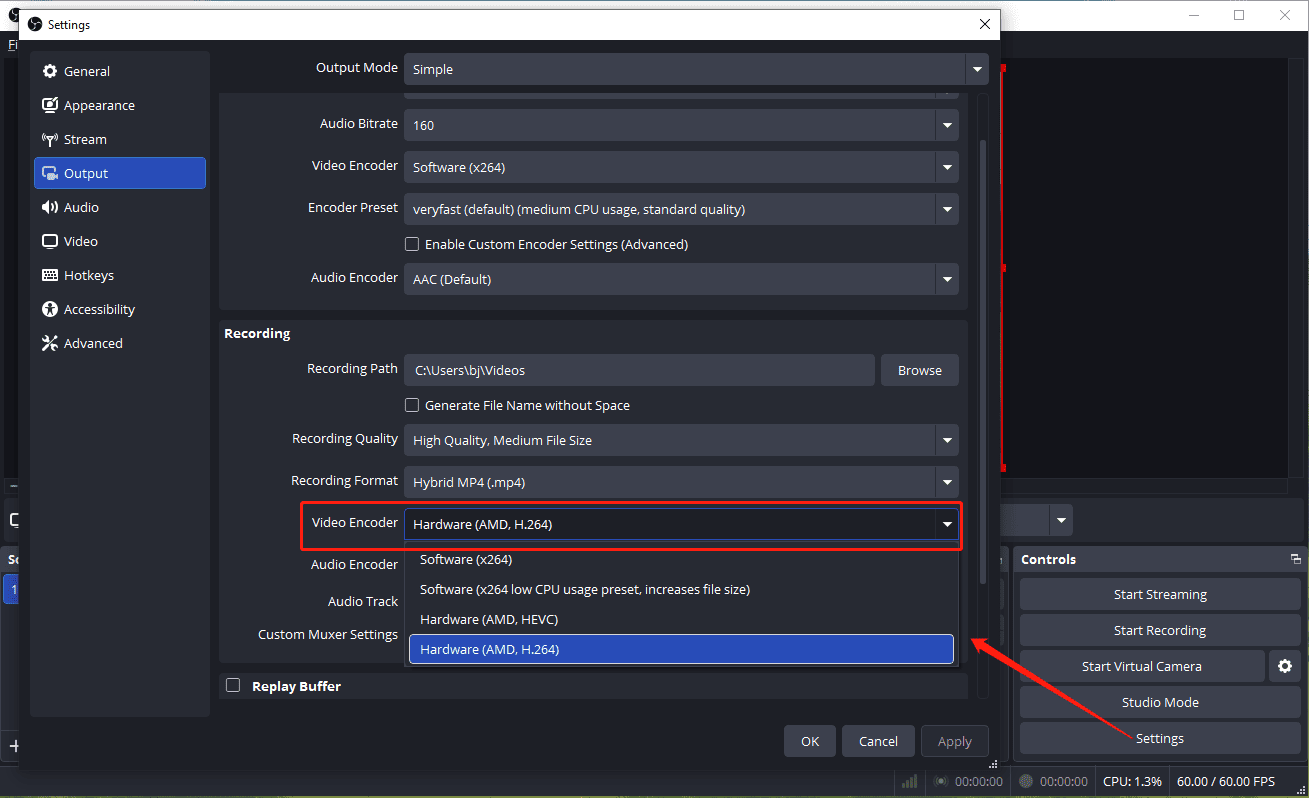Open the Advanced settings wrench icon
1309x798 pixels.
[49, 343]
